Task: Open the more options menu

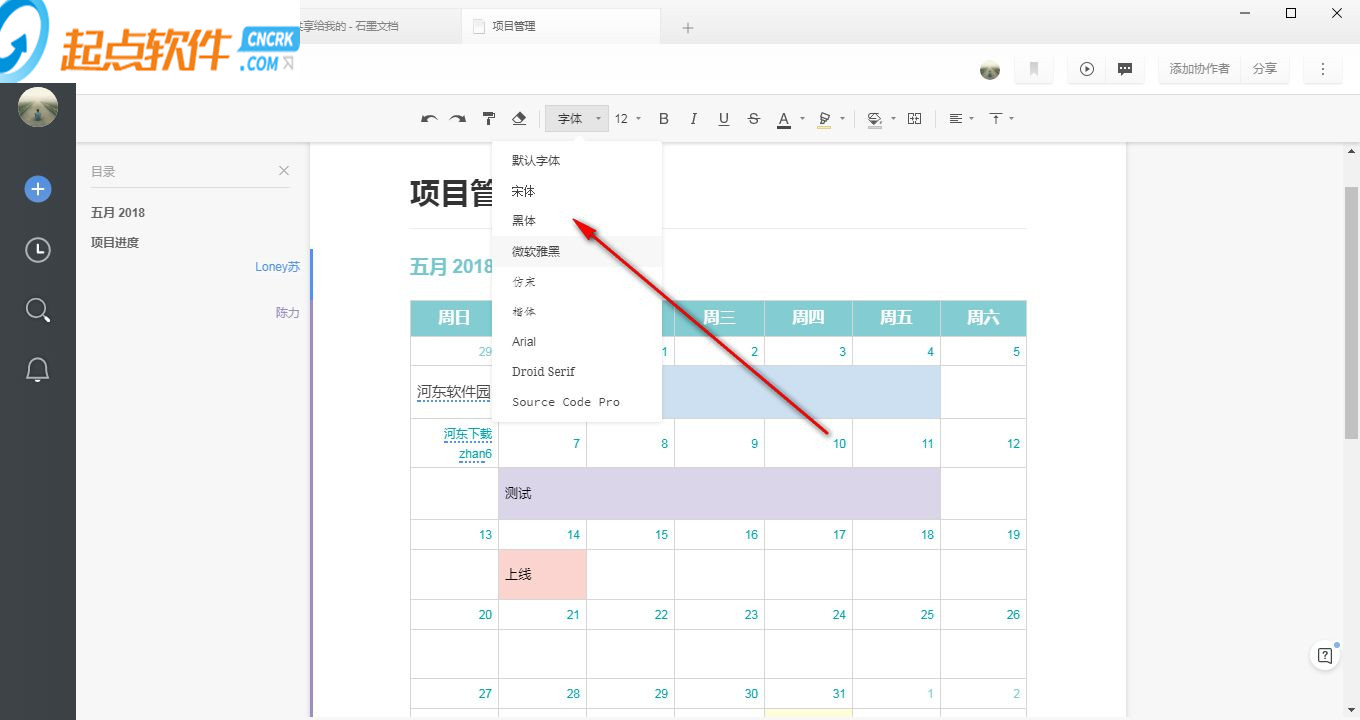Action: (x=1323, y=69)
